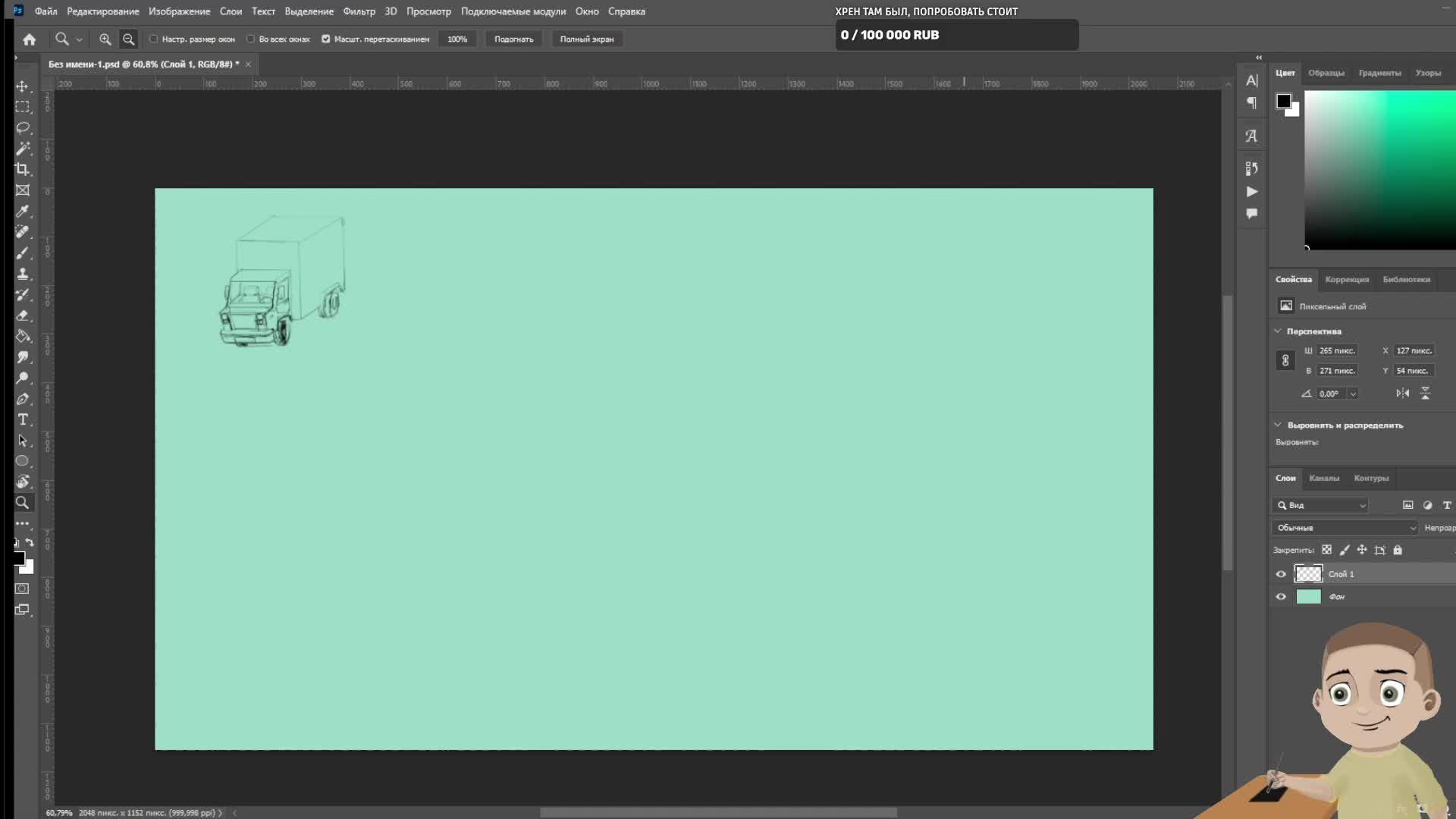Disable Масшт. перетаскиванием checkbox

coord(326,39)
